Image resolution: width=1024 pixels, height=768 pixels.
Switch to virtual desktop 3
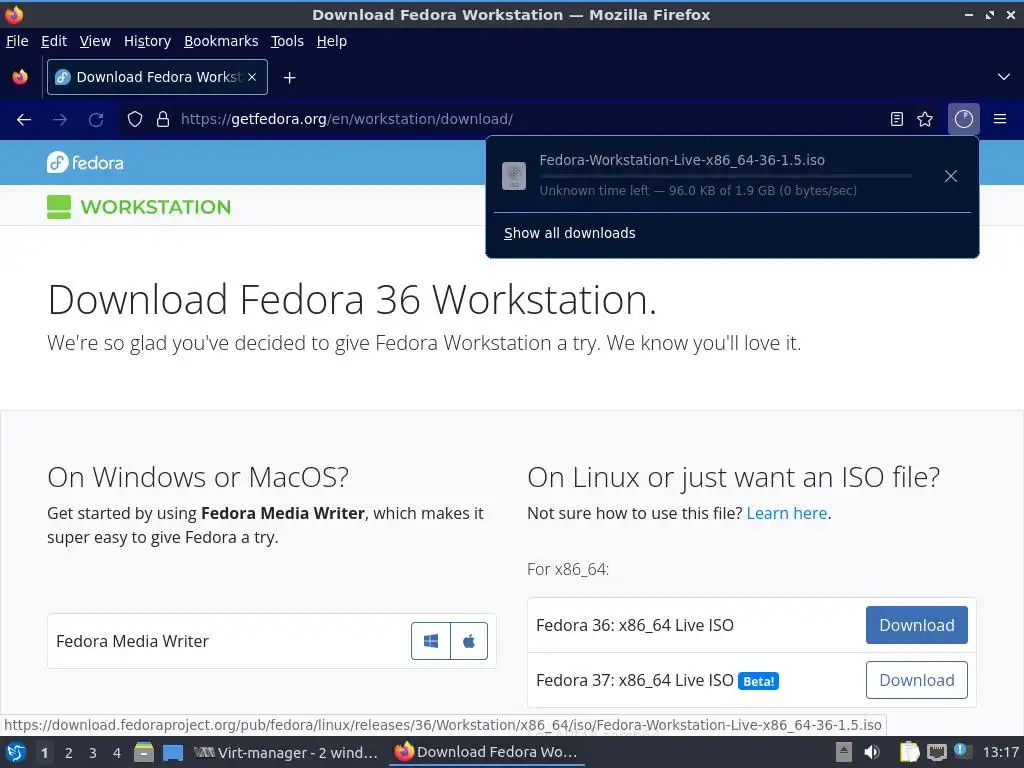click(93, 753)
